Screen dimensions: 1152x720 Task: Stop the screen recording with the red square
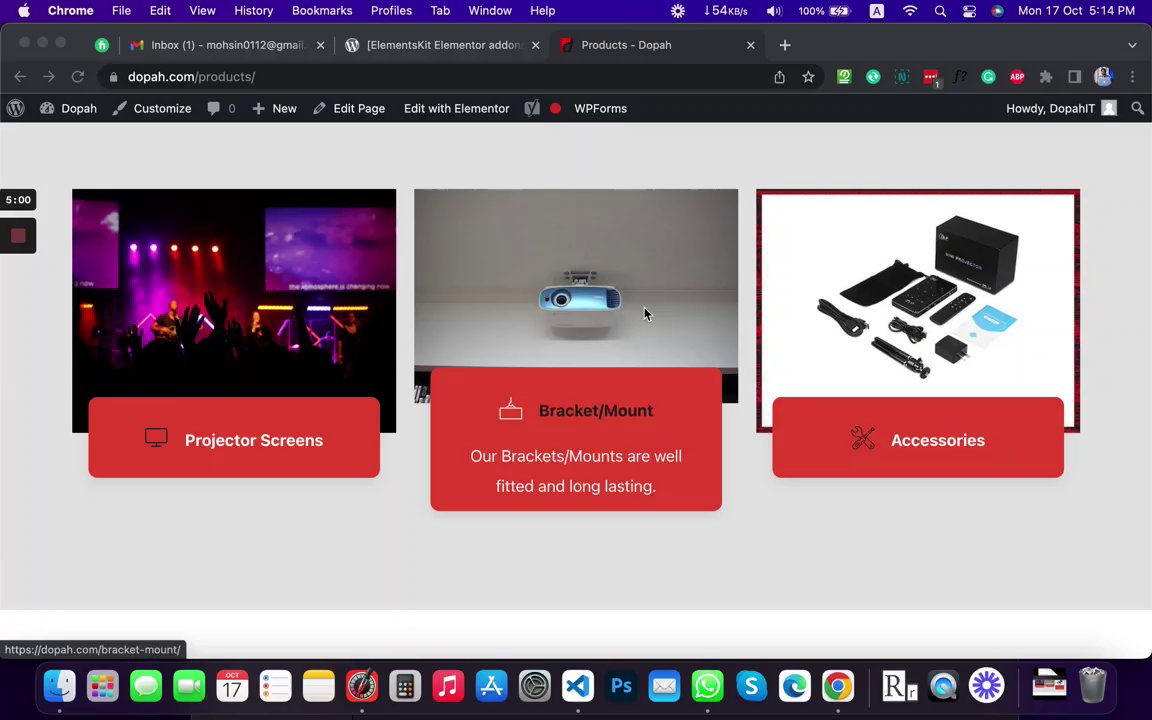[18, 235]
